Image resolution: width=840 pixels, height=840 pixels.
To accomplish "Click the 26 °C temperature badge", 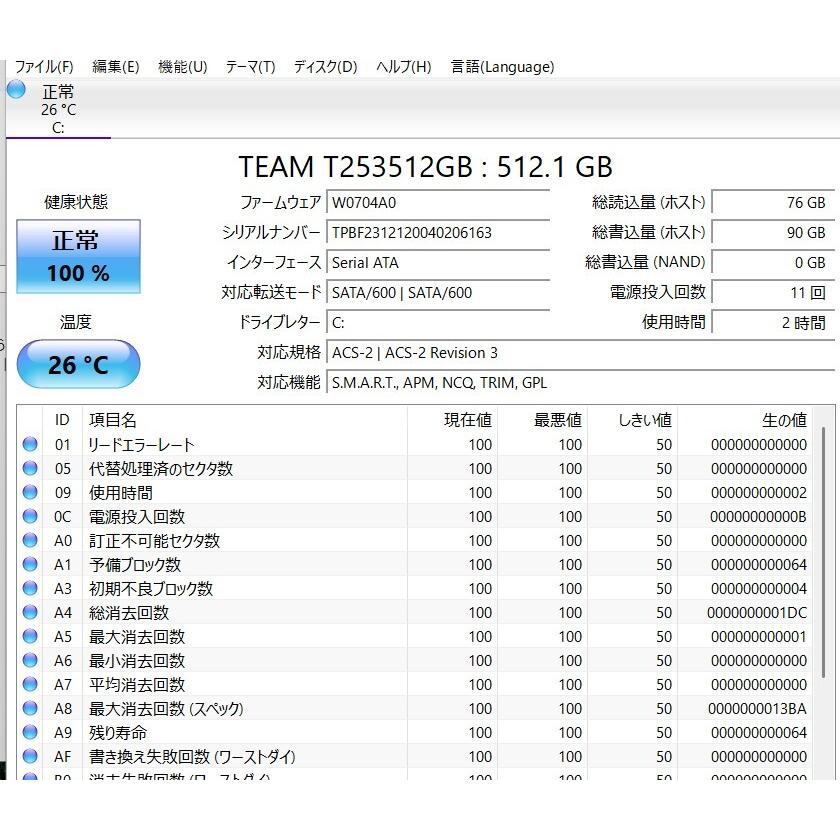I will 78,364.
